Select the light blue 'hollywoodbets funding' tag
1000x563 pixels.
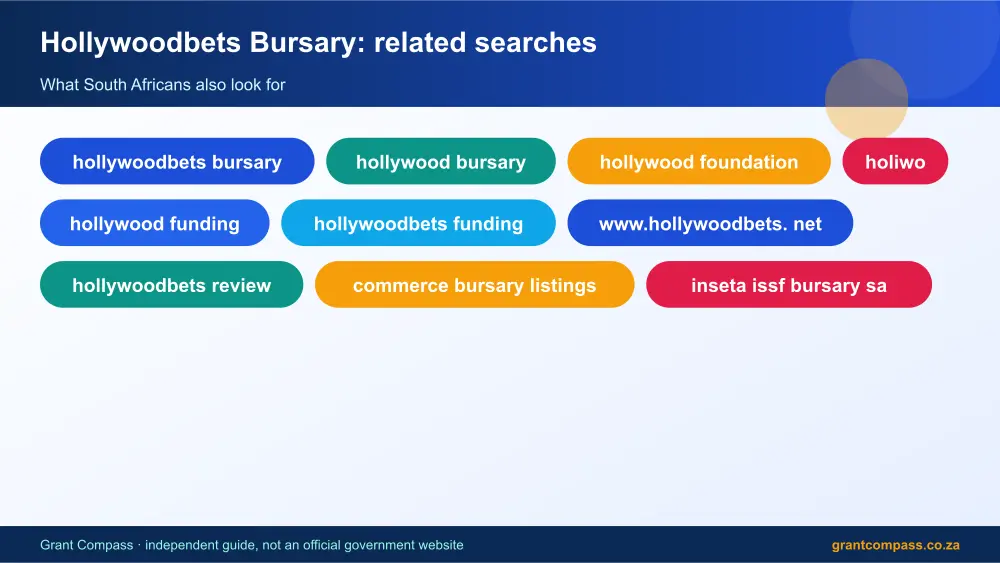[418, 223]
